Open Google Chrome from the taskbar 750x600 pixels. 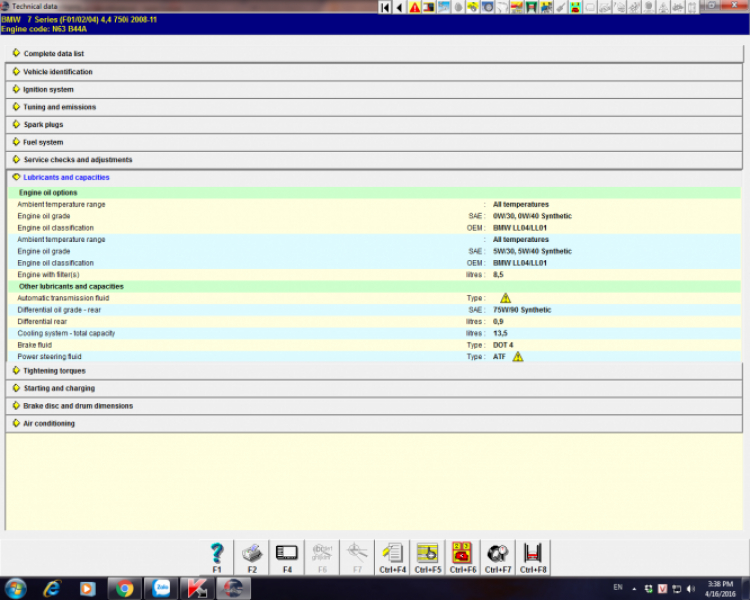tap(125, 589)
